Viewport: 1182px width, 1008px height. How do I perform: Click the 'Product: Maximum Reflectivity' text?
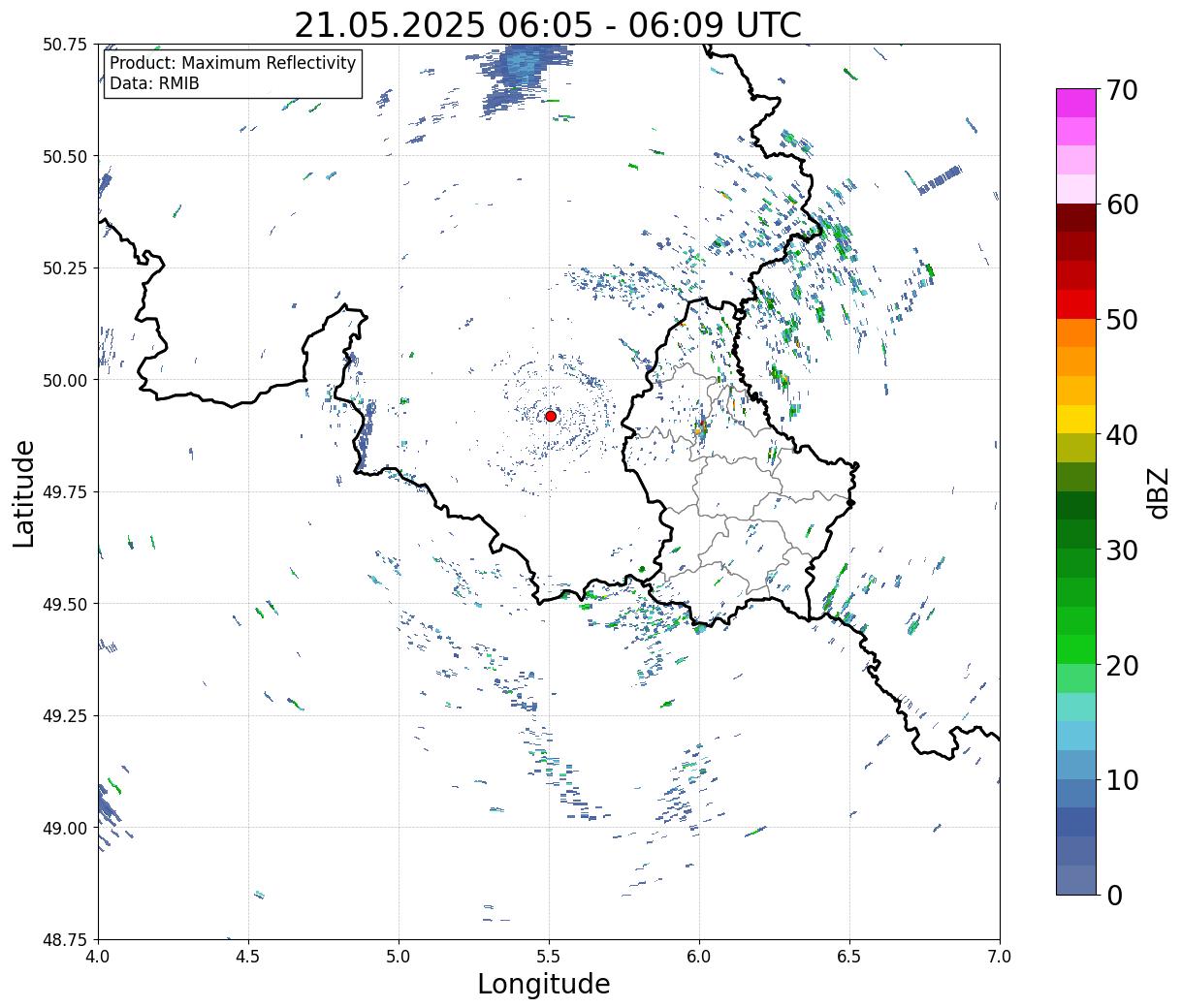click(x=233, y=63)
